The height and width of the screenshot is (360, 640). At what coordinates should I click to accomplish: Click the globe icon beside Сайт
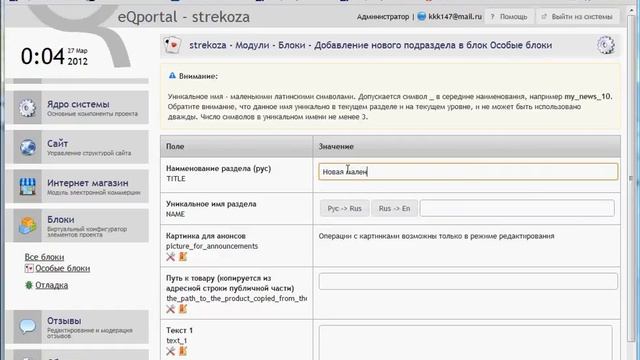click(x=27, y=147)
